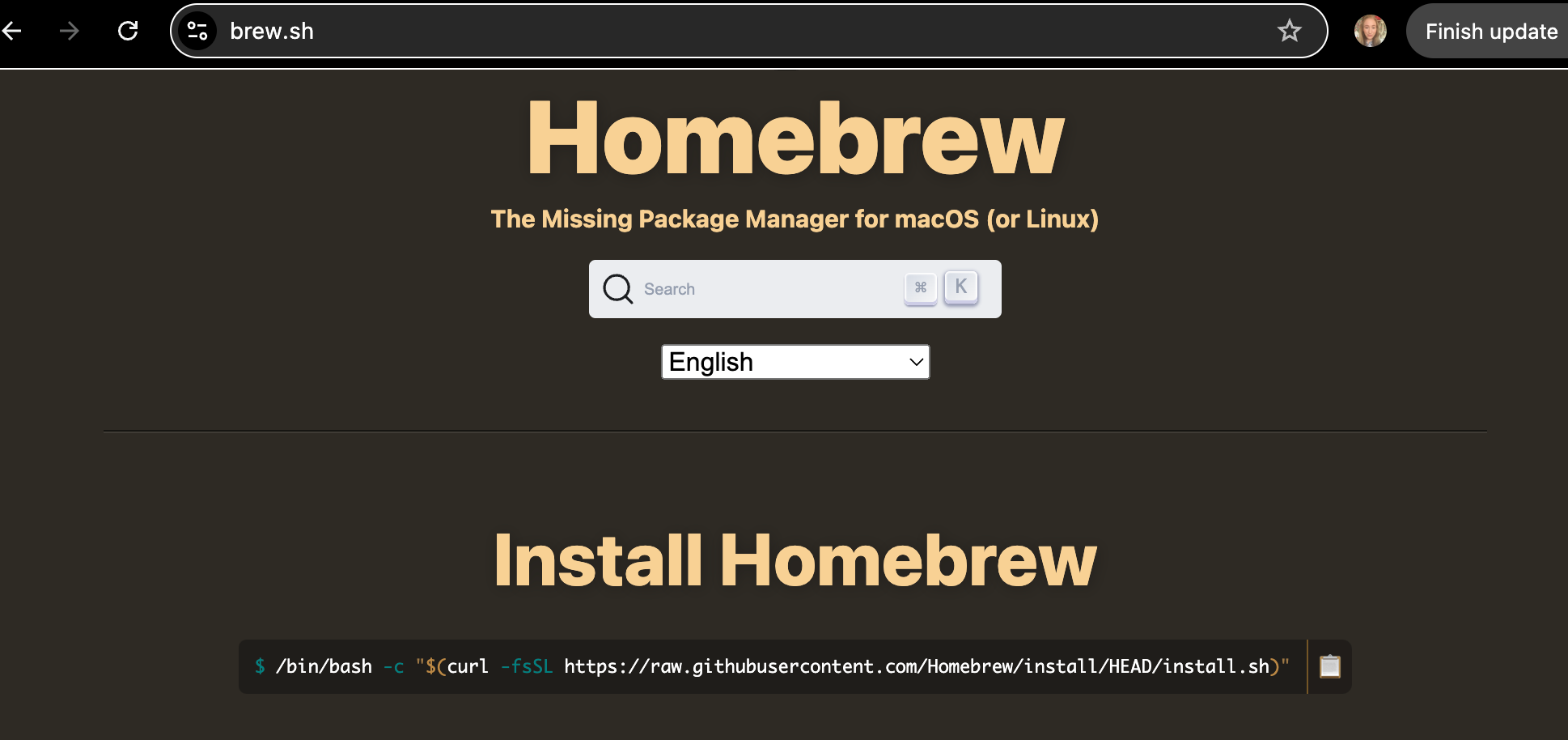This screenshot has width=1568, height=740.
Task: Click the /bin/bash command text
Action: click(x=324, y=666)
